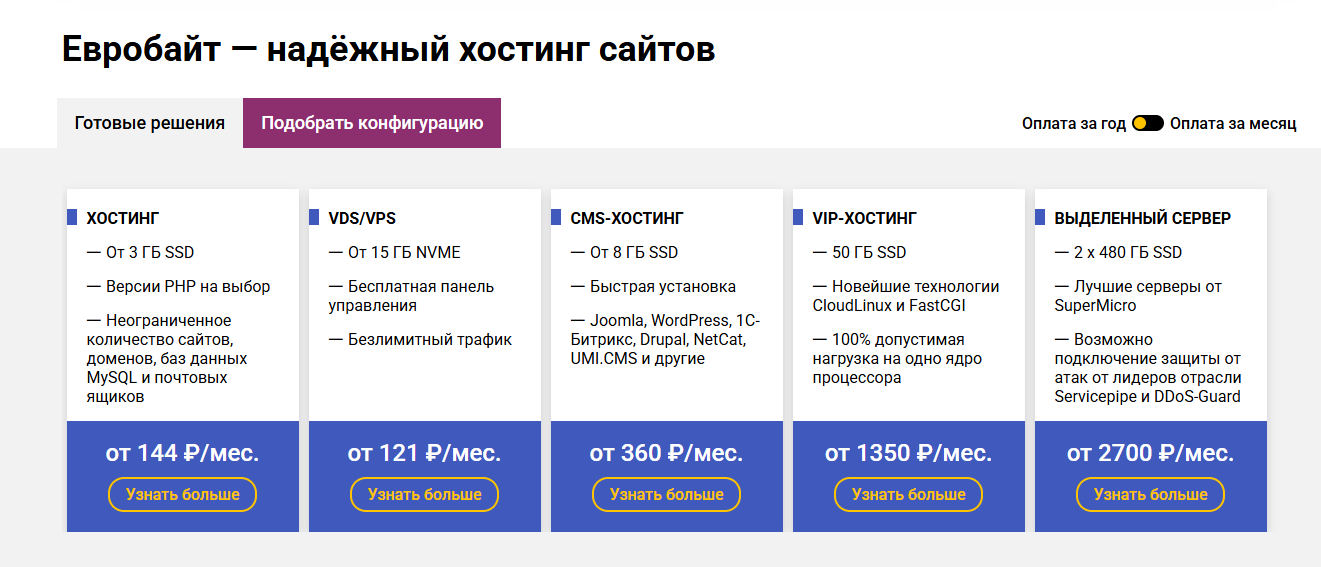Click "Узнать больше" under ХОСТИНГ plan

tap(183, 494)
